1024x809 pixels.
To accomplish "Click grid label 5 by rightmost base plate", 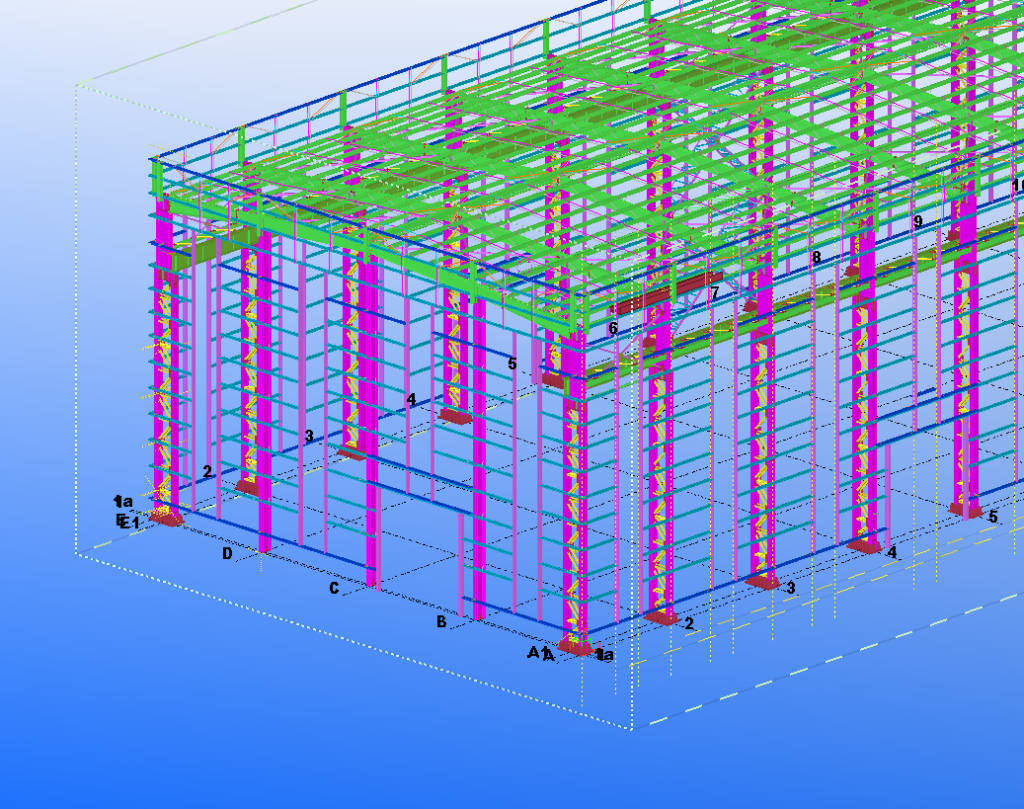I will coord(993,517).
